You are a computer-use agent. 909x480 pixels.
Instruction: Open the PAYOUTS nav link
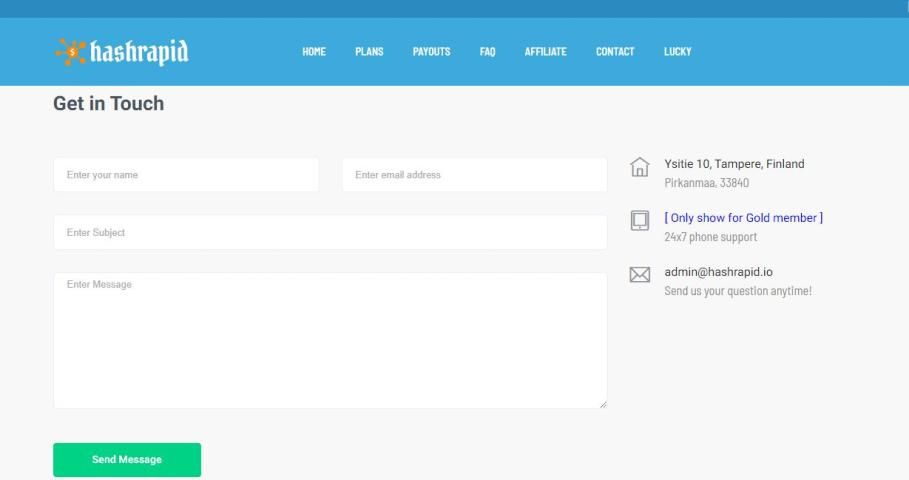(431, 52)
